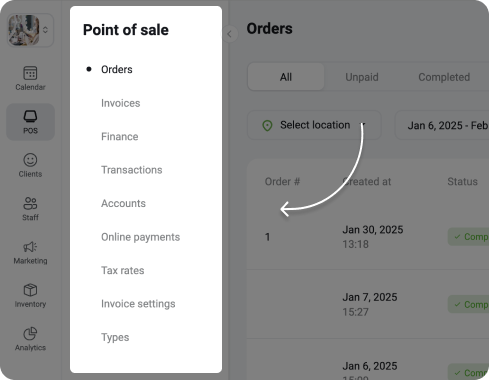Select the POS icon in sidebar
This screenshot has width=489, height=380.
30,116
